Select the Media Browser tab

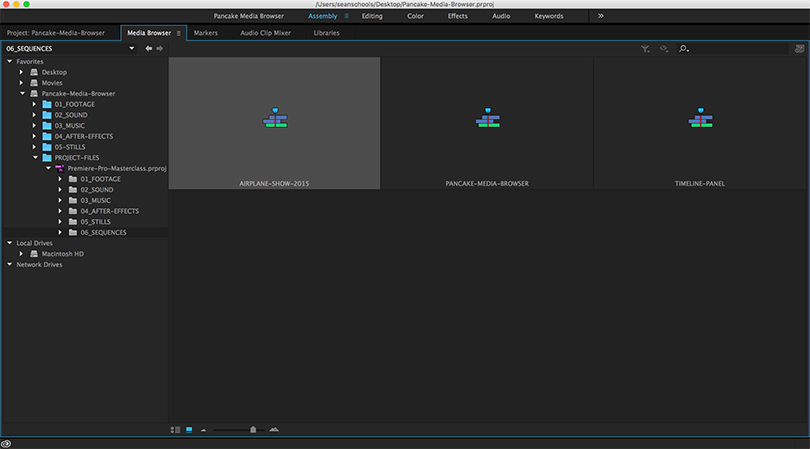(x=149, y=33)
